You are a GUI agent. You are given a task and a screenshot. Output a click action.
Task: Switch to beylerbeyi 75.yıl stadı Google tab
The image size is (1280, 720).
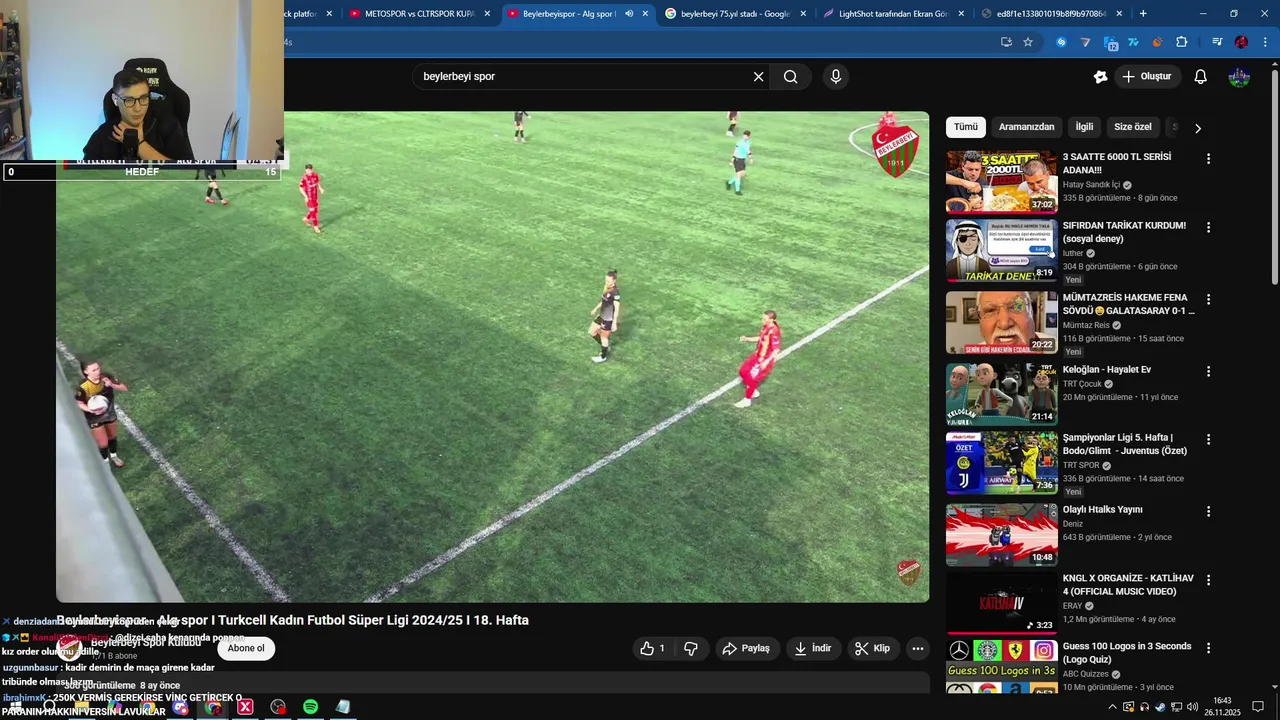tap(735, 14)
